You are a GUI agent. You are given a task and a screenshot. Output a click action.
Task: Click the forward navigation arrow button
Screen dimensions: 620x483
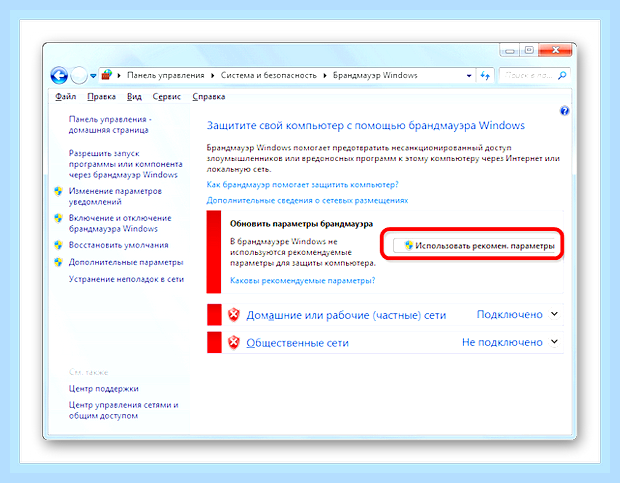(x=79, y=75)
